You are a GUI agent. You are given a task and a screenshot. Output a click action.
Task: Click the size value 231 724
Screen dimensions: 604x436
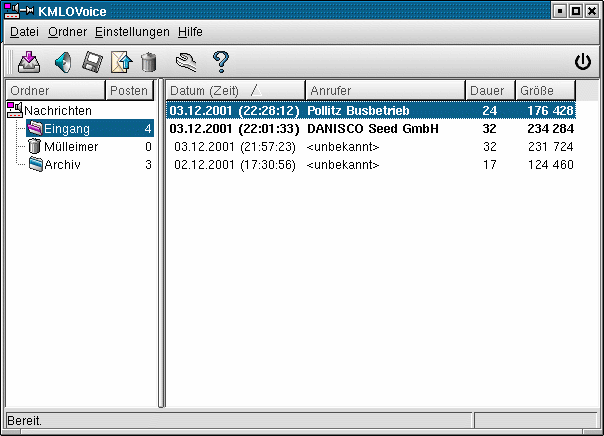(x=551, y=147)
